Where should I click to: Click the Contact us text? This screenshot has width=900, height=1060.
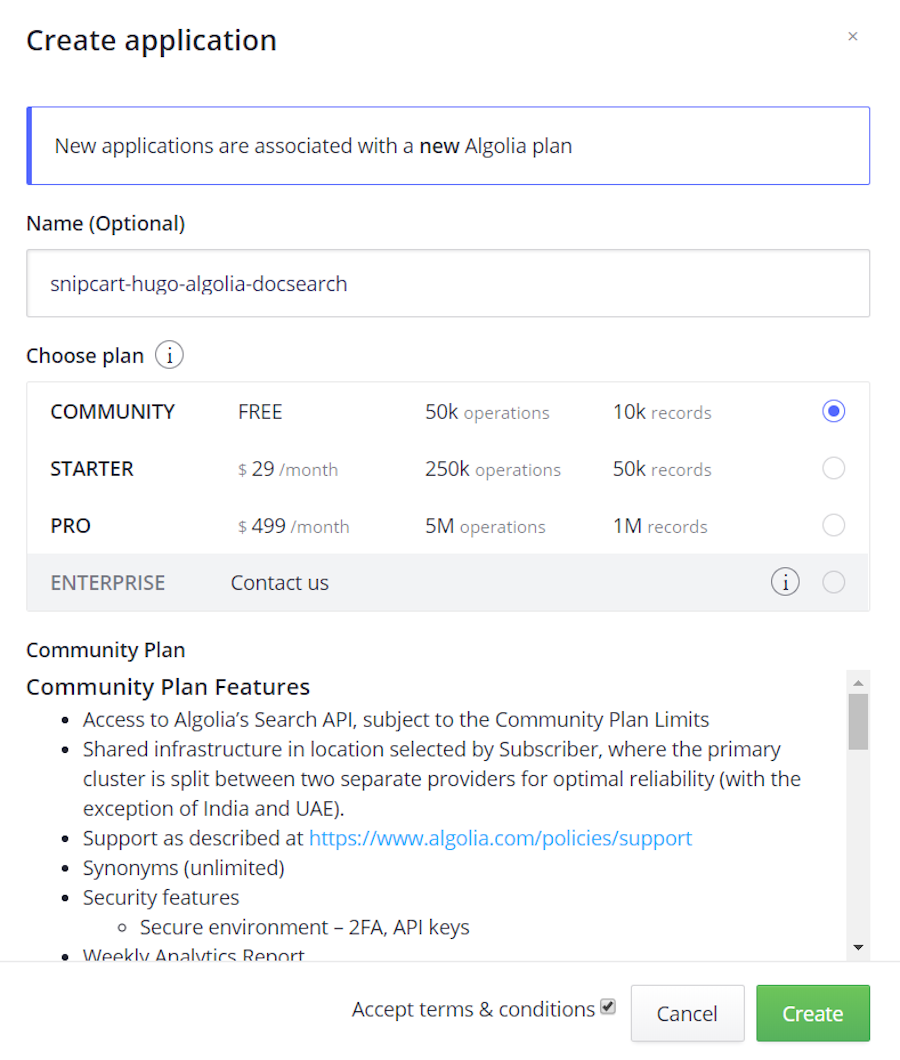coord(279,582)
